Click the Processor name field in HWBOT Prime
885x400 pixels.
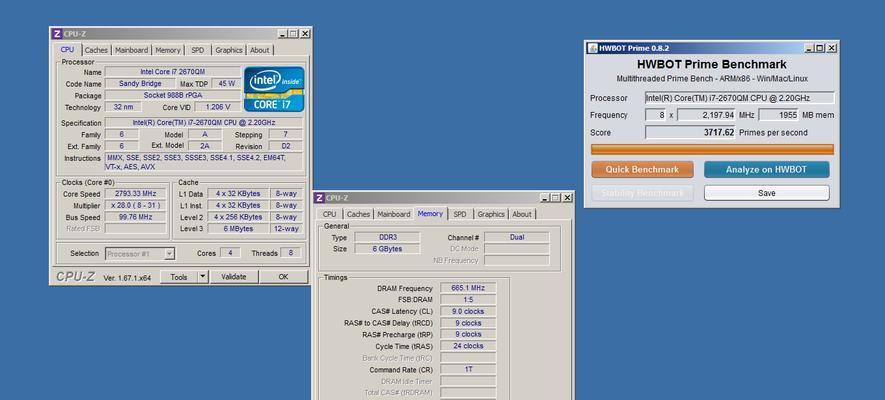pyautogui.click(x=739, y=98)
